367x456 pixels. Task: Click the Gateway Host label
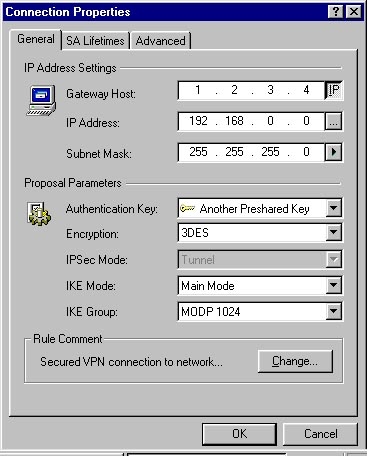coord(101,94)
